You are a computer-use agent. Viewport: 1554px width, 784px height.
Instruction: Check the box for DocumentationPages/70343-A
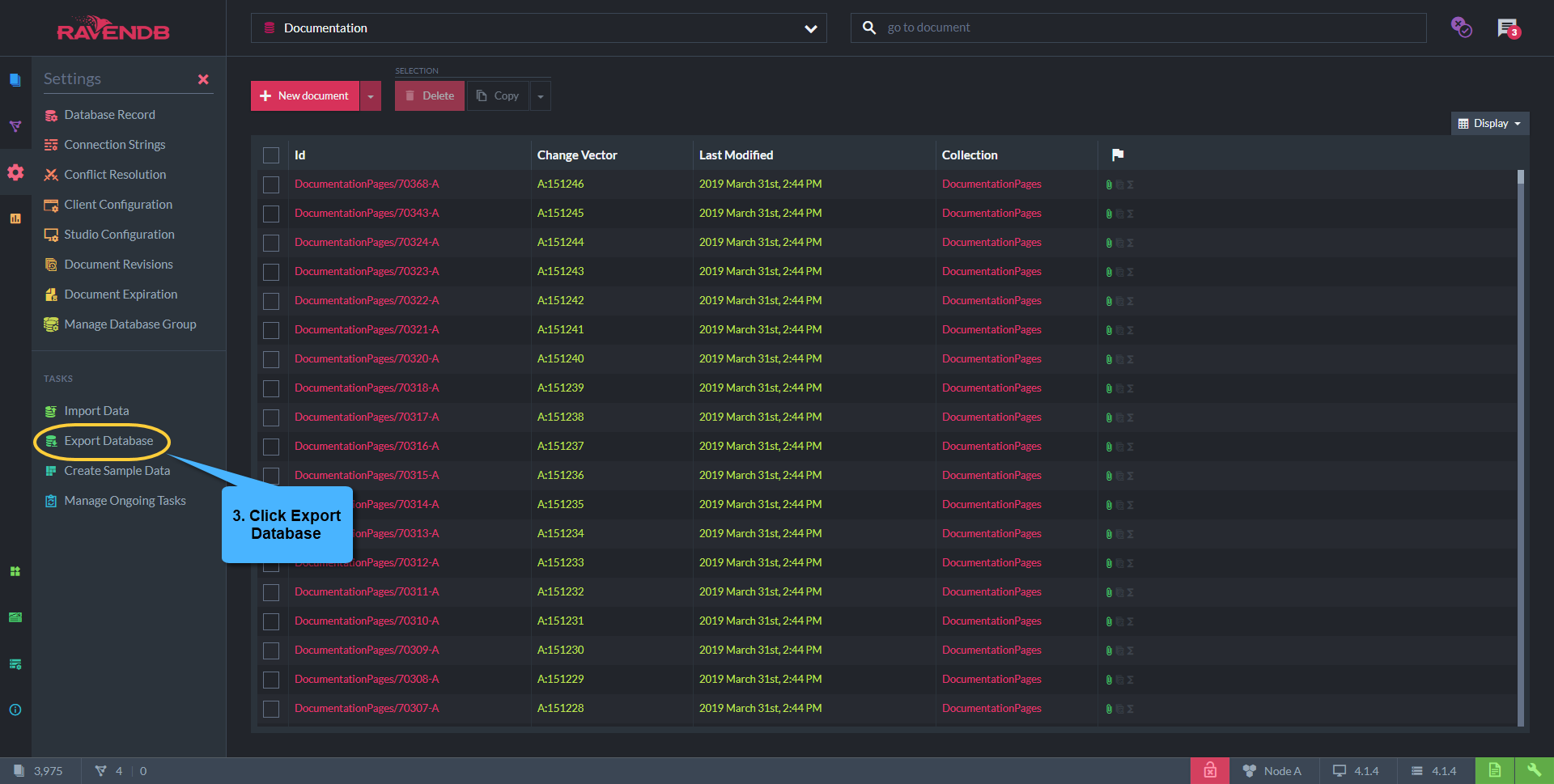[271, 214]
